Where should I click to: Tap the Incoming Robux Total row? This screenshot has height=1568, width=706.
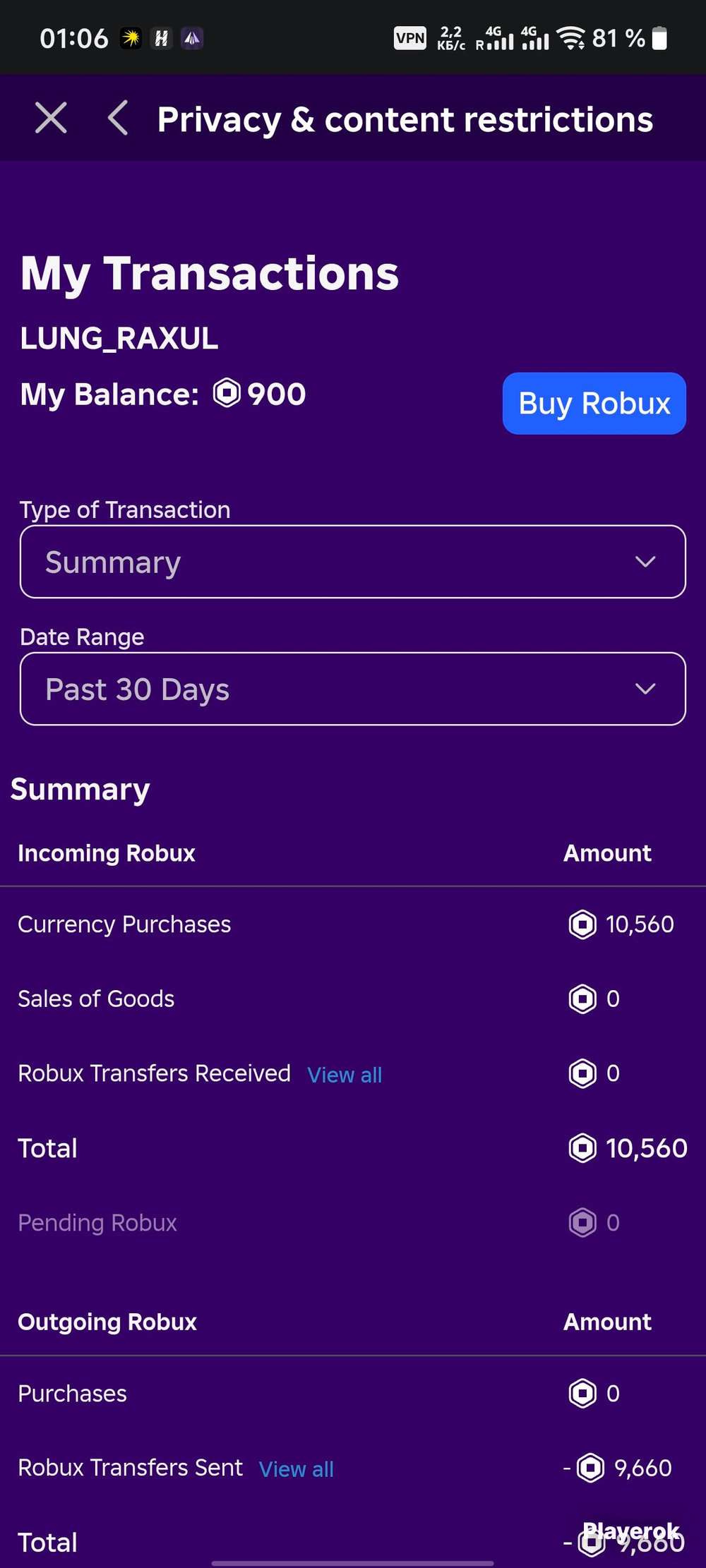point(353,1148)
